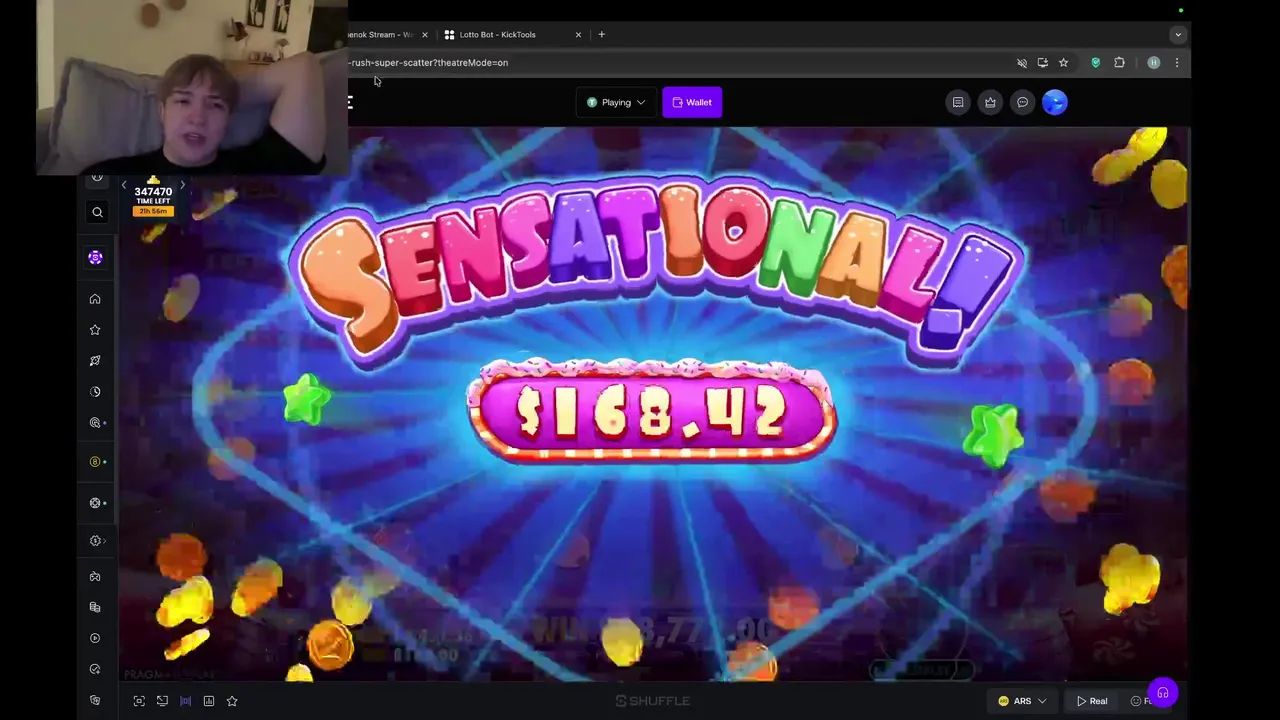
Task: Open a new browser tab
Action: click(601, 34)
